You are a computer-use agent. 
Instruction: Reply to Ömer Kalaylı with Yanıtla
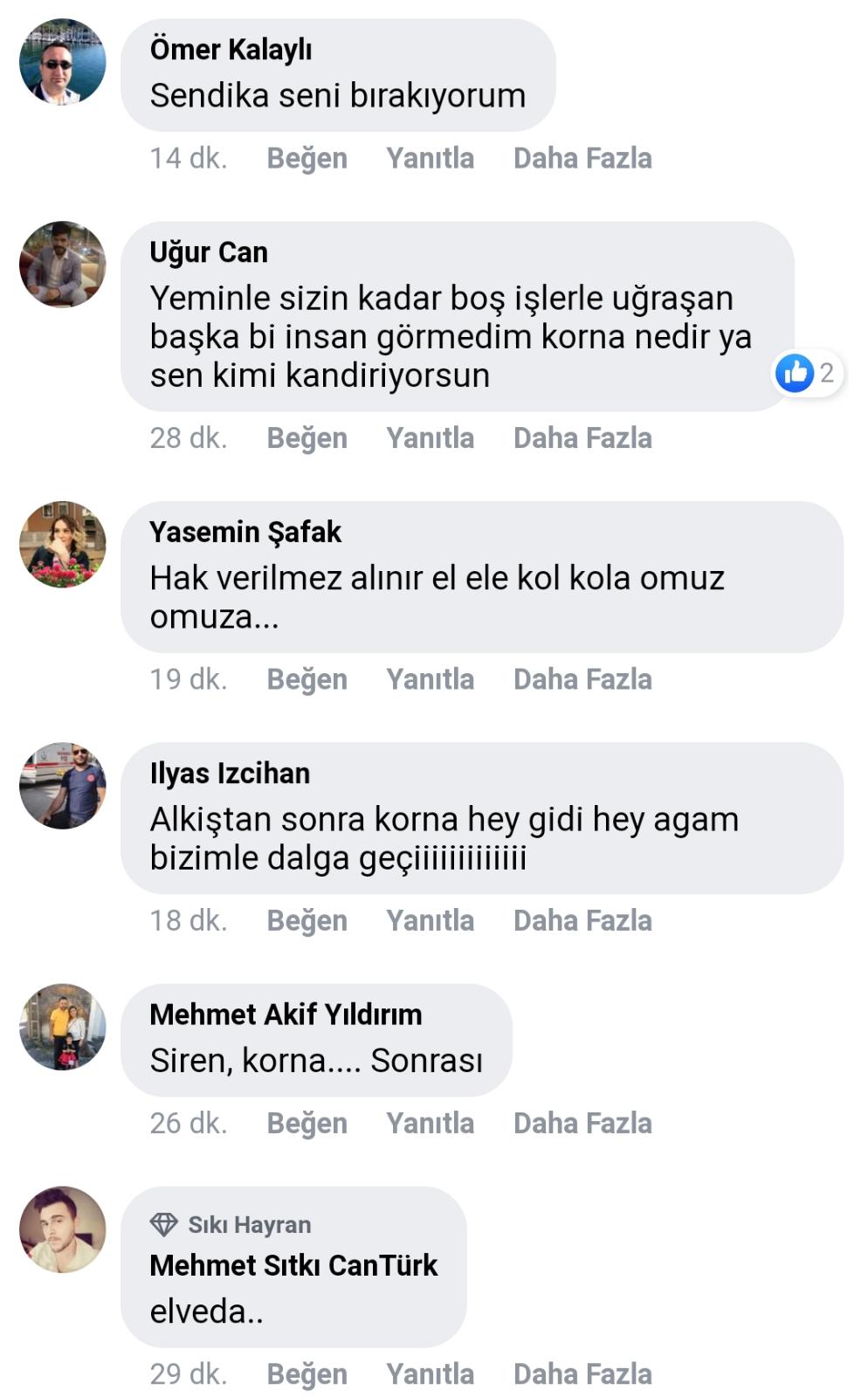point(430,158)
